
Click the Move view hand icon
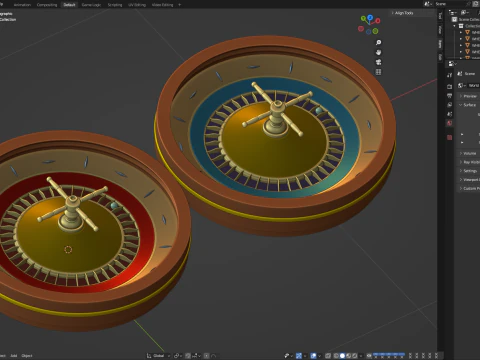pos(378,52)
